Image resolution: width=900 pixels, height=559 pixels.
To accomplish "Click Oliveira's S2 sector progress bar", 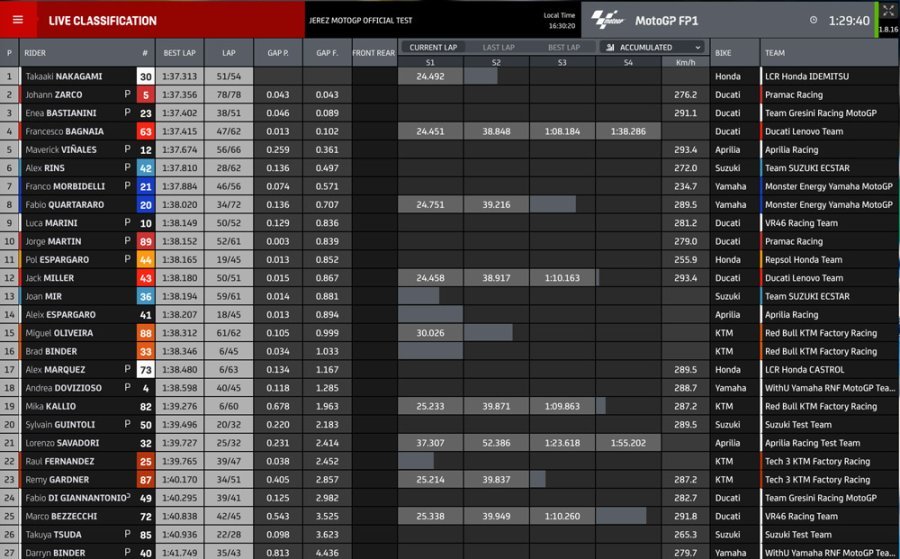I will click(489, 333).
